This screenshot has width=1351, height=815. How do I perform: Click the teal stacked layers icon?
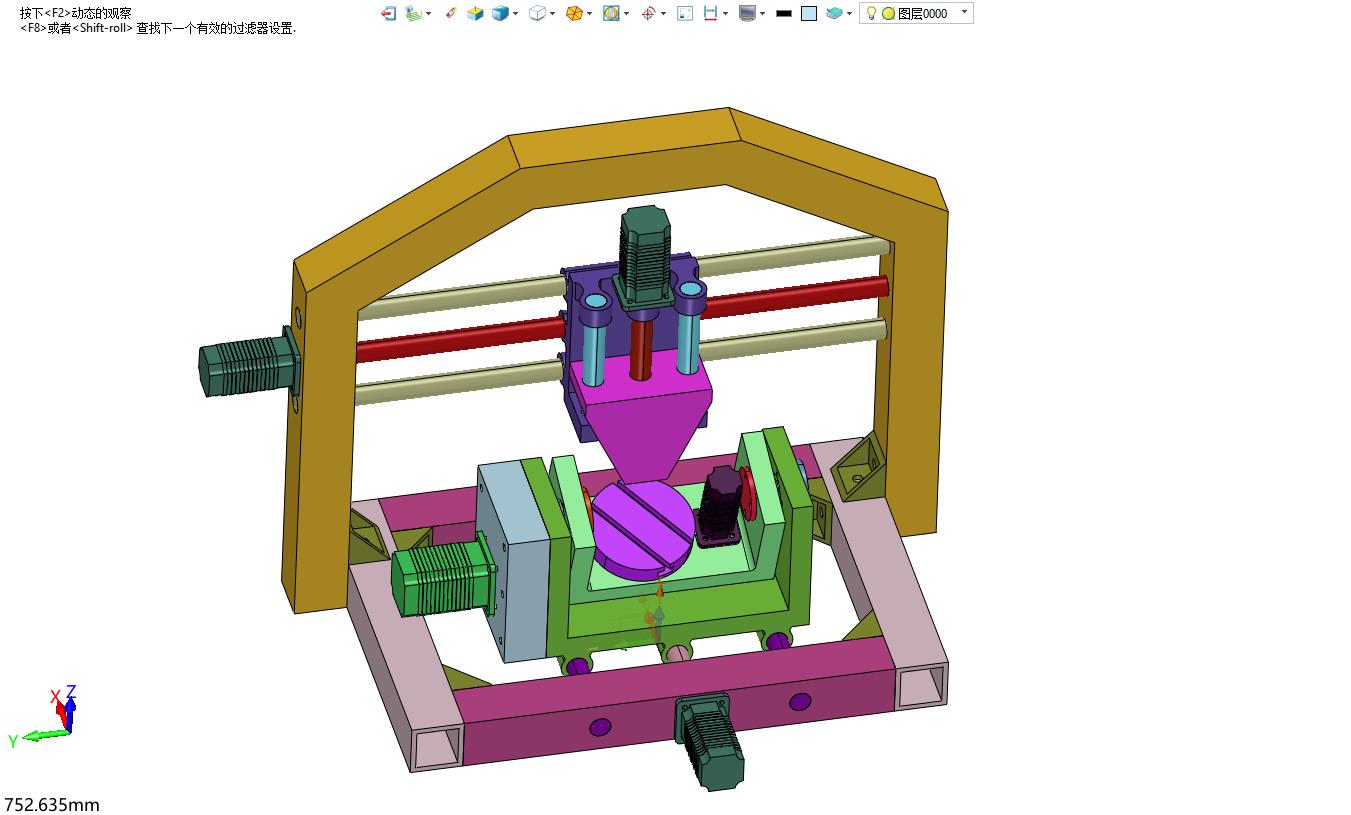[x=834, y=13]
